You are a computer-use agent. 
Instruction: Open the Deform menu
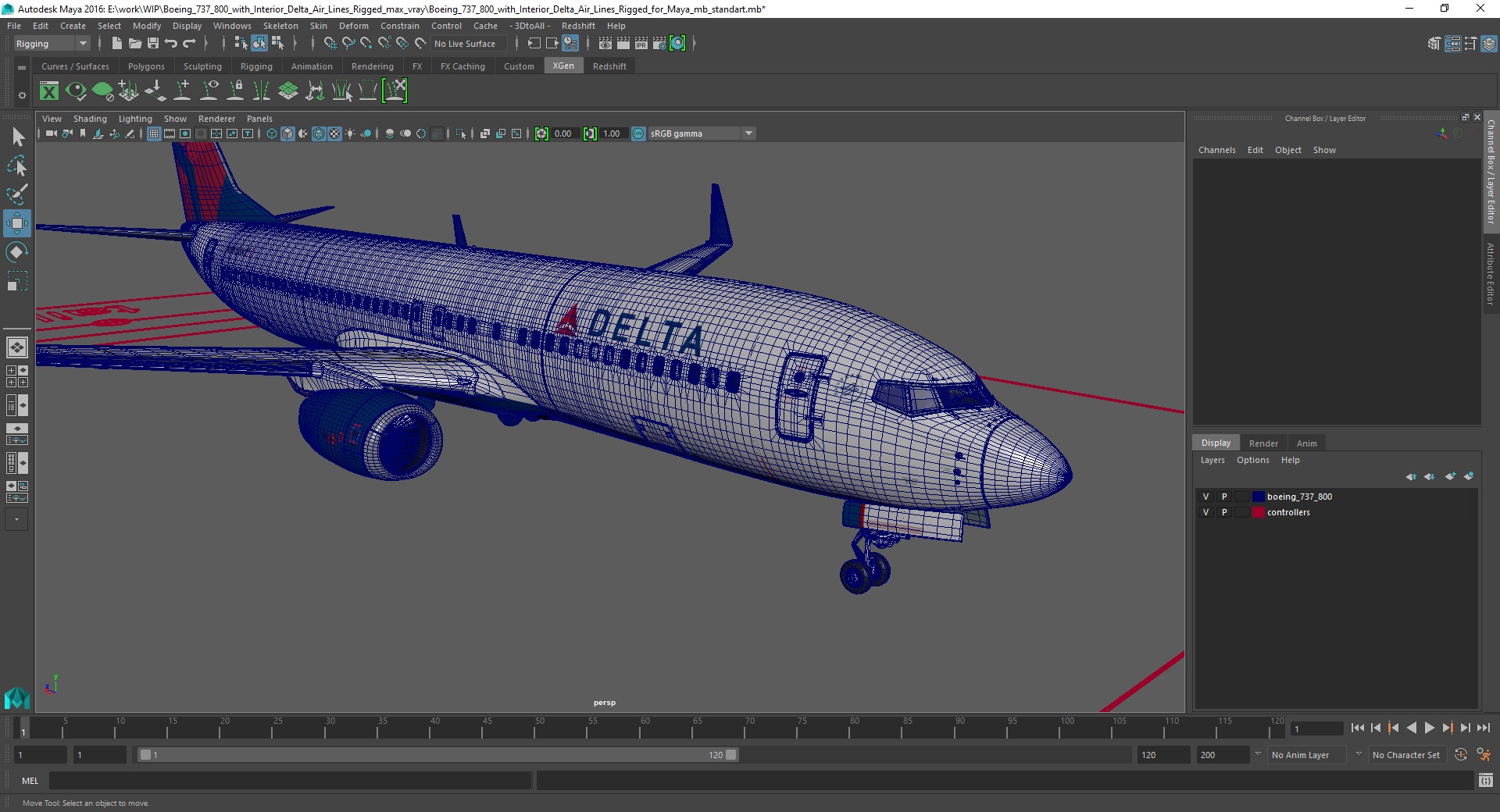(x=353, y=26)
